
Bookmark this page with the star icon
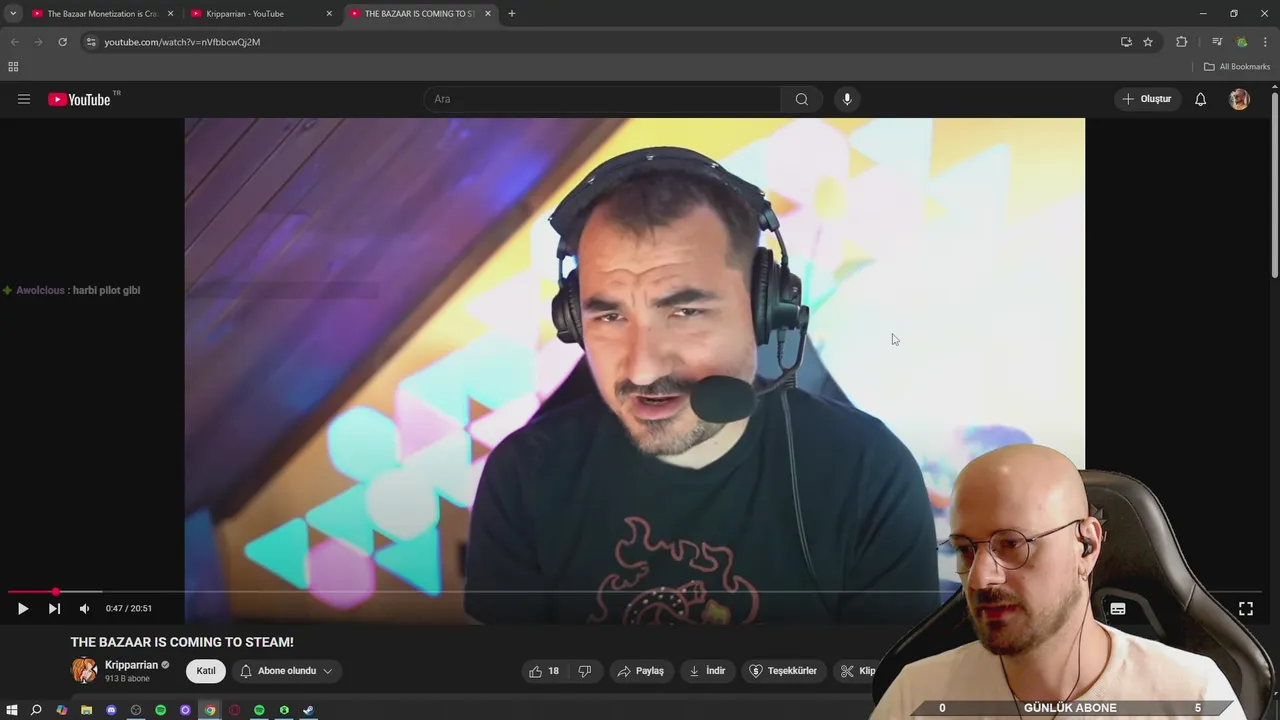(x=1148, y=42)
